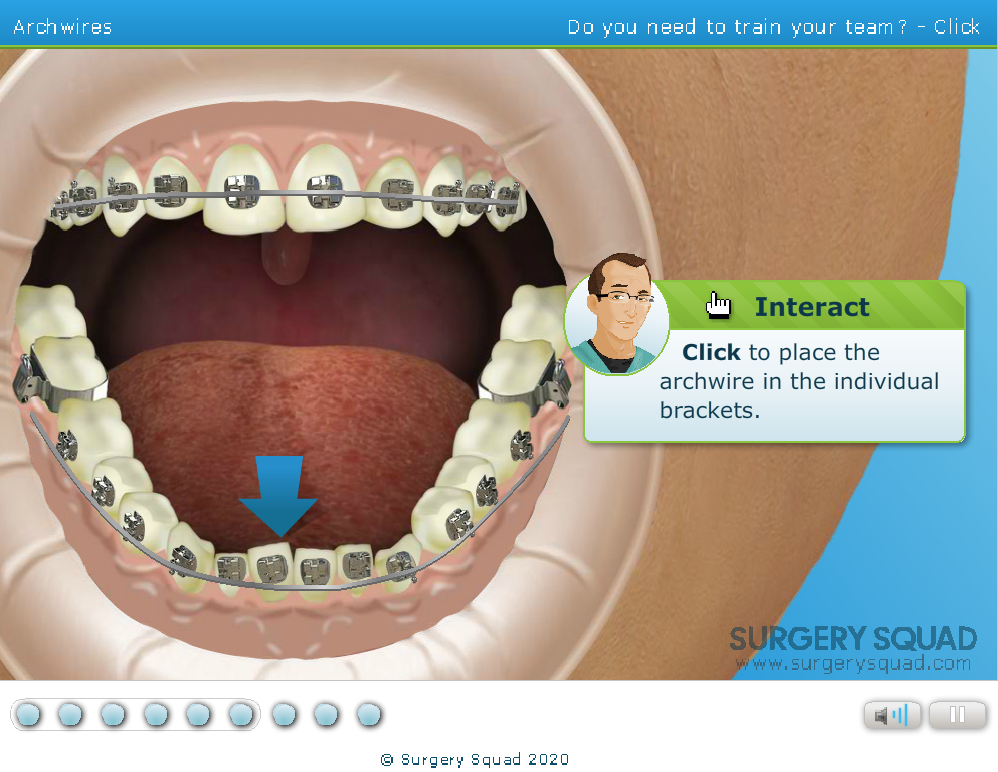Open the 'Do you need to train your team?' link
The height and width of the screenshot is (772, 998).
tap(773, 27)
